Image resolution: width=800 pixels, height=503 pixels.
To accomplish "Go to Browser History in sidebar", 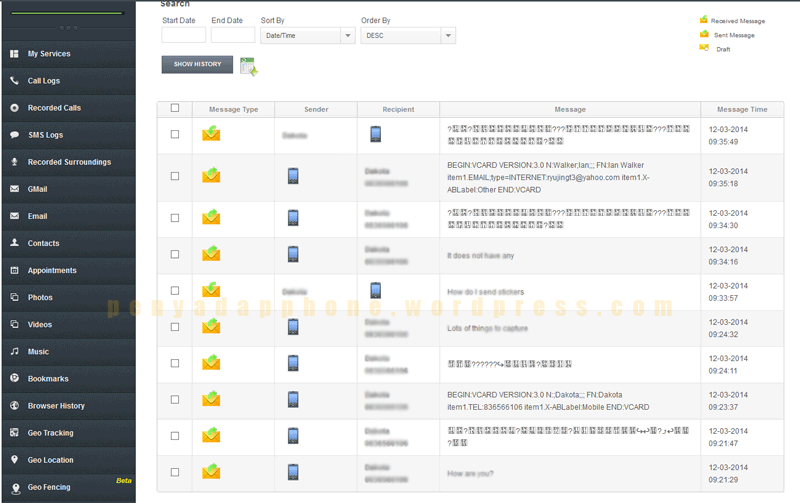I will pos(56,406).
